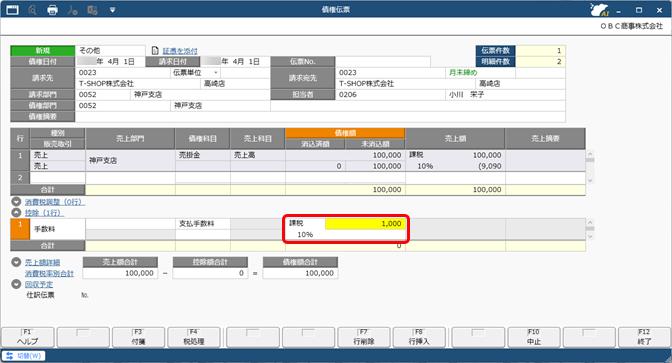672x363 pixels.
Task: Click the 控除額合計 value field
Action: pos(210,273)
